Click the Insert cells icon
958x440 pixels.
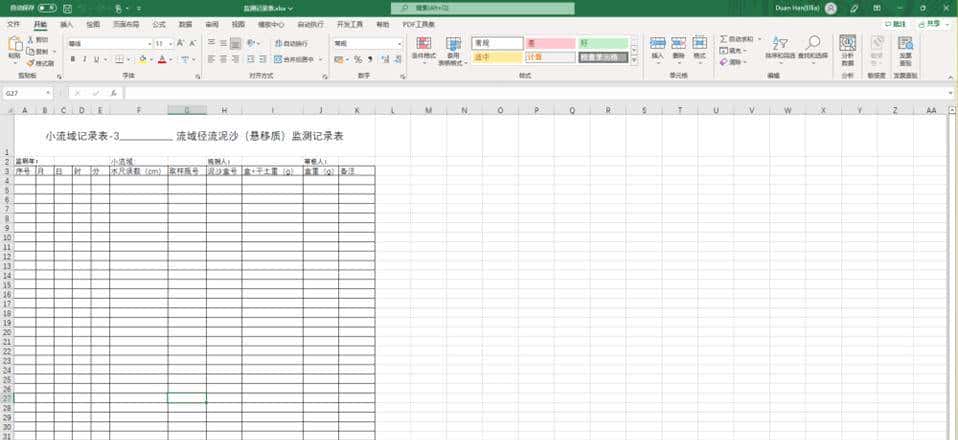pos(657,43)
